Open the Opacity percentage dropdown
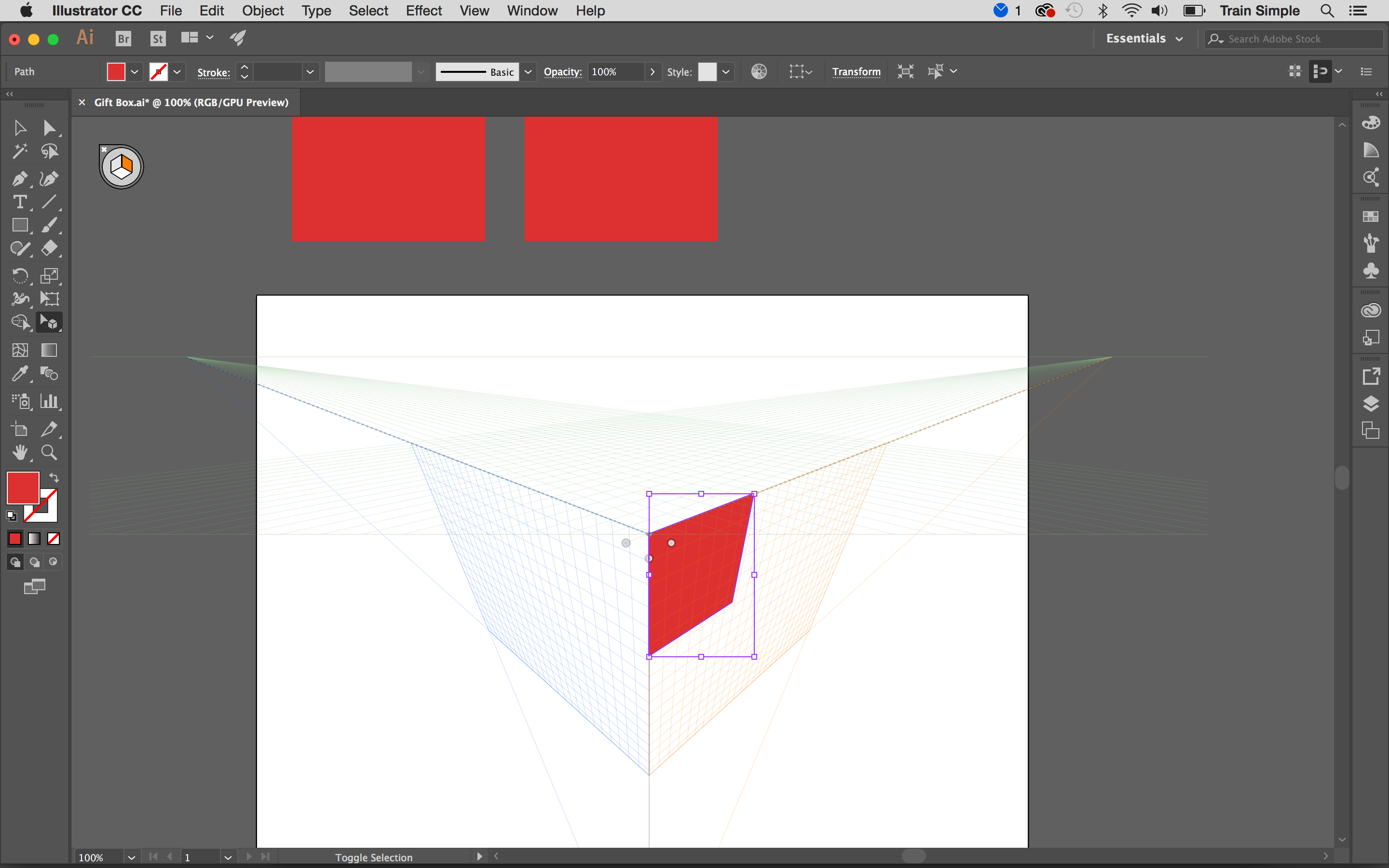 pos(650,71)
